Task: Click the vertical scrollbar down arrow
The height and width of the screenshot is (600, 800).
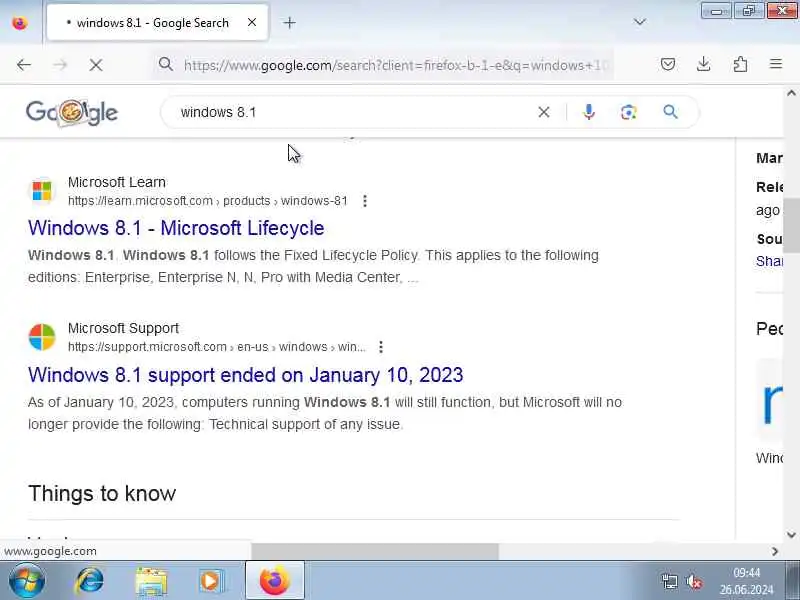Action: pyautogui.click(x=791, y=535)
